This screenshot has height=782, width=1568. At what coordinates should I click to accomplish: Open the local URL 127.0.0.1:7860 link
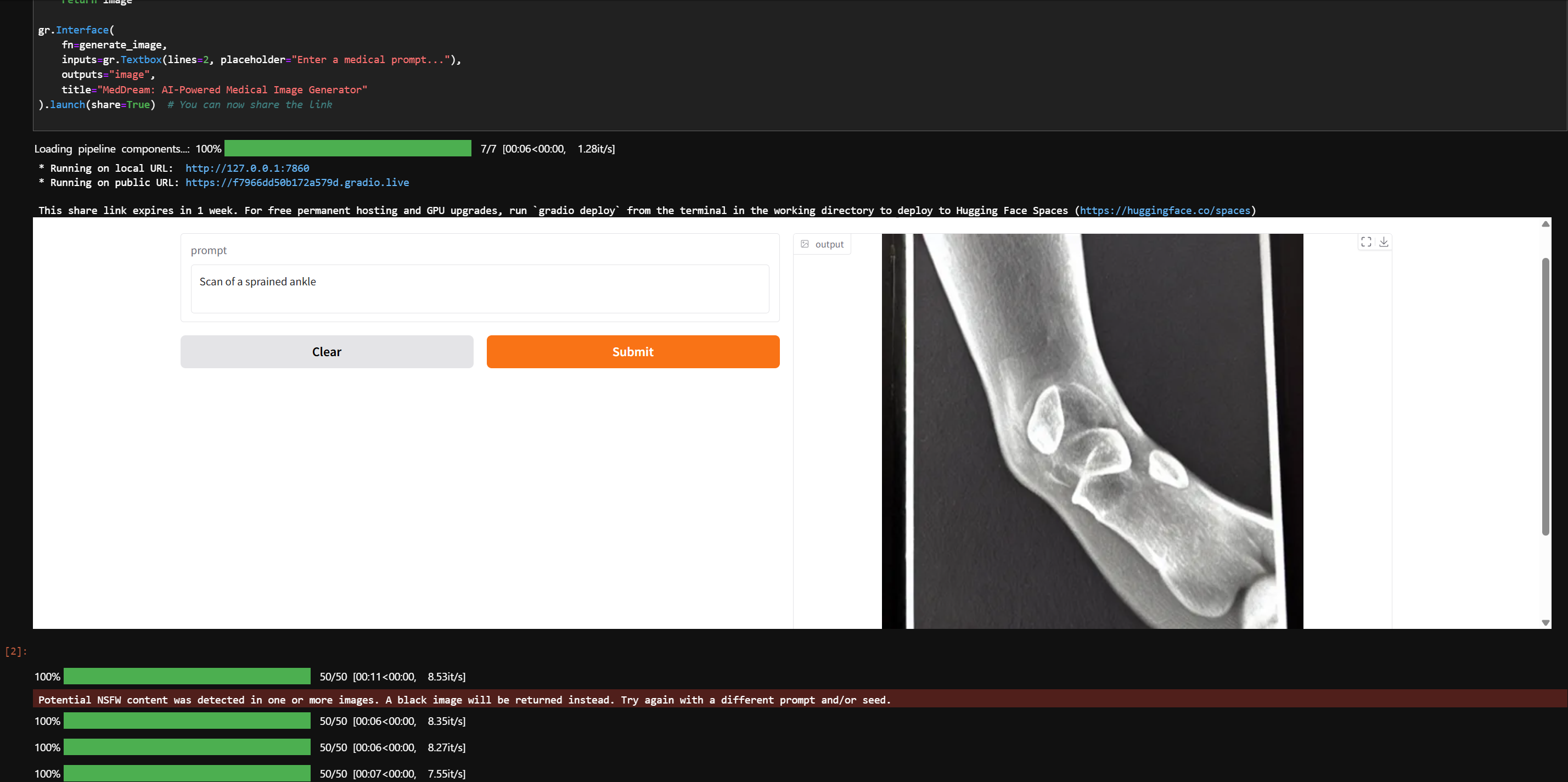[247, 168]
